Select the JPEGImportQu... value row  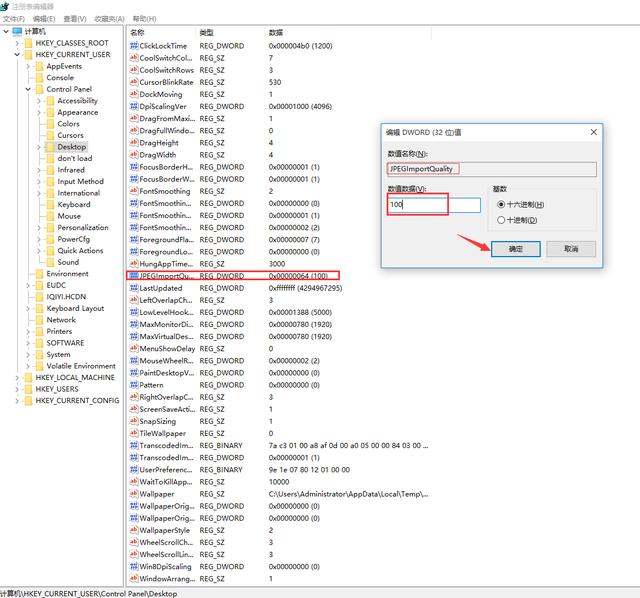pyautogui.click(x=233, y=276)
